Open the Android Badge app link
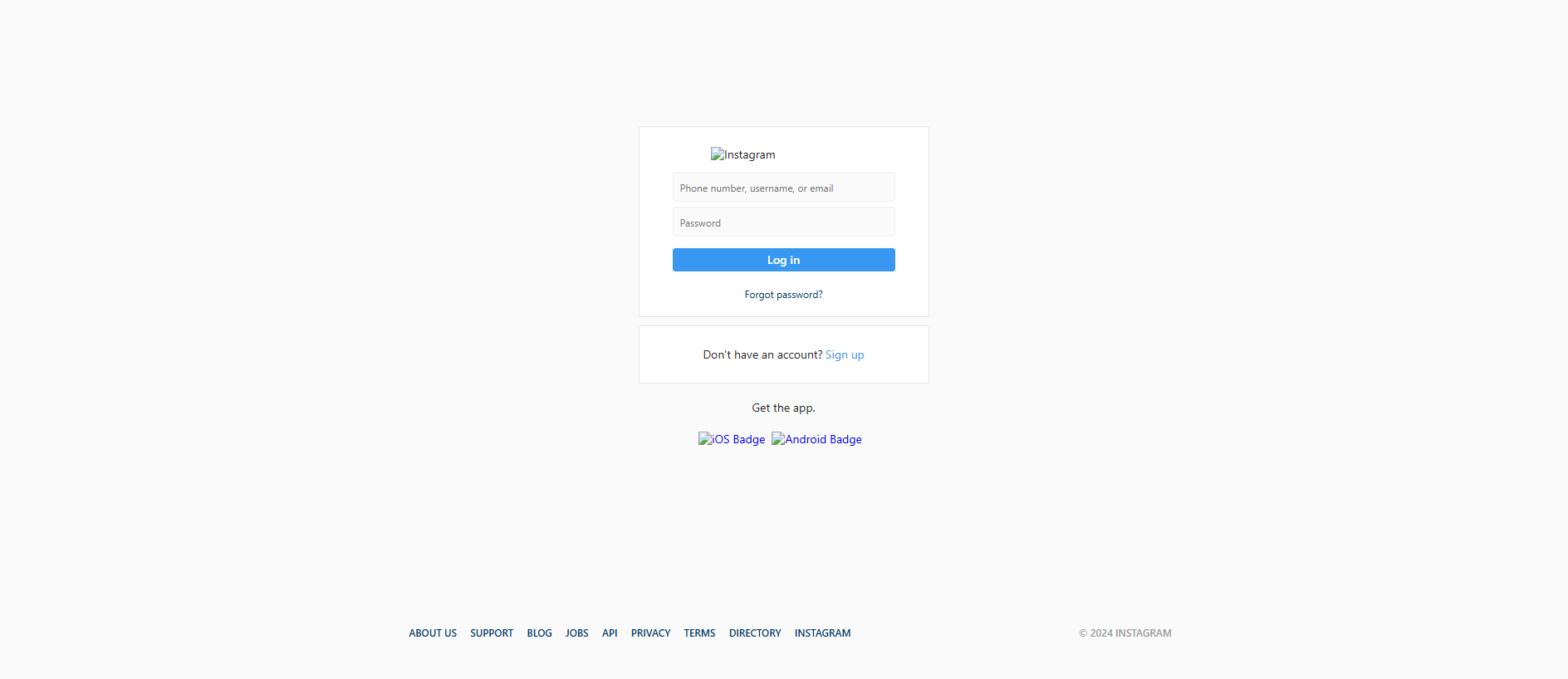Image resolution: width=1568 pixels, height=679 pixels. point(817,439)
